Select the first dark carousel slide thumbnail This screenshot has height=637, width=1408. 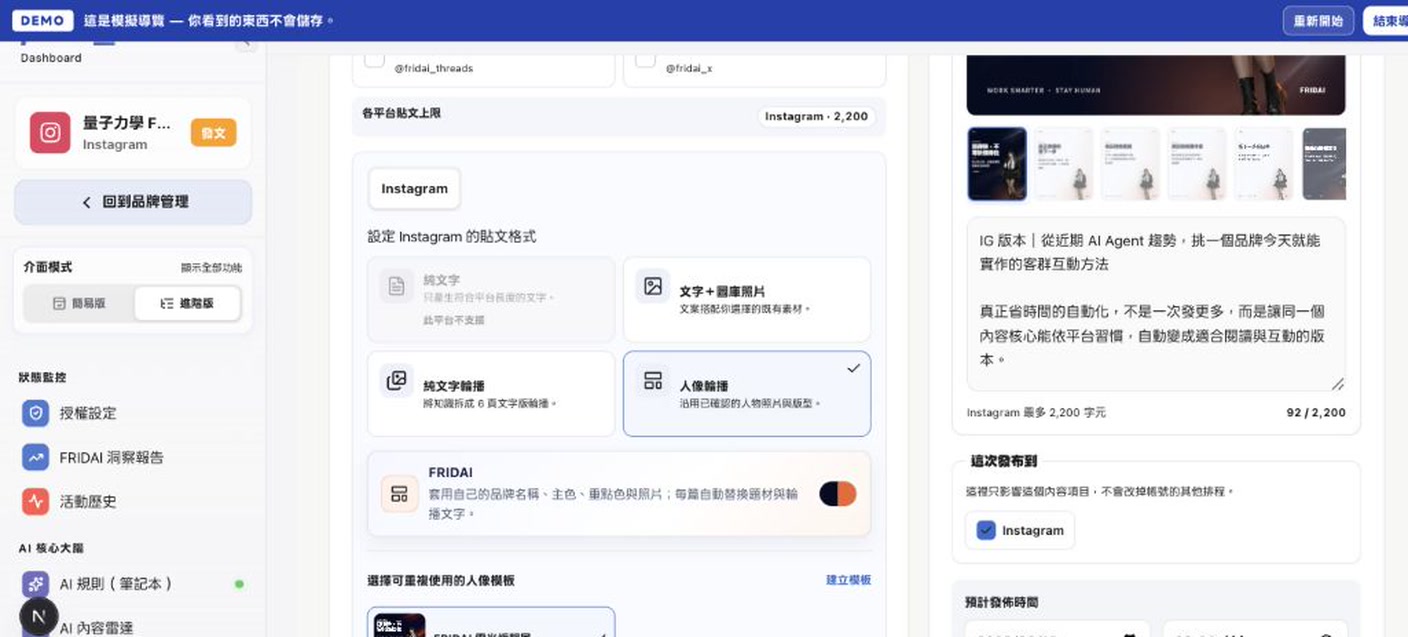pos(997,164)
